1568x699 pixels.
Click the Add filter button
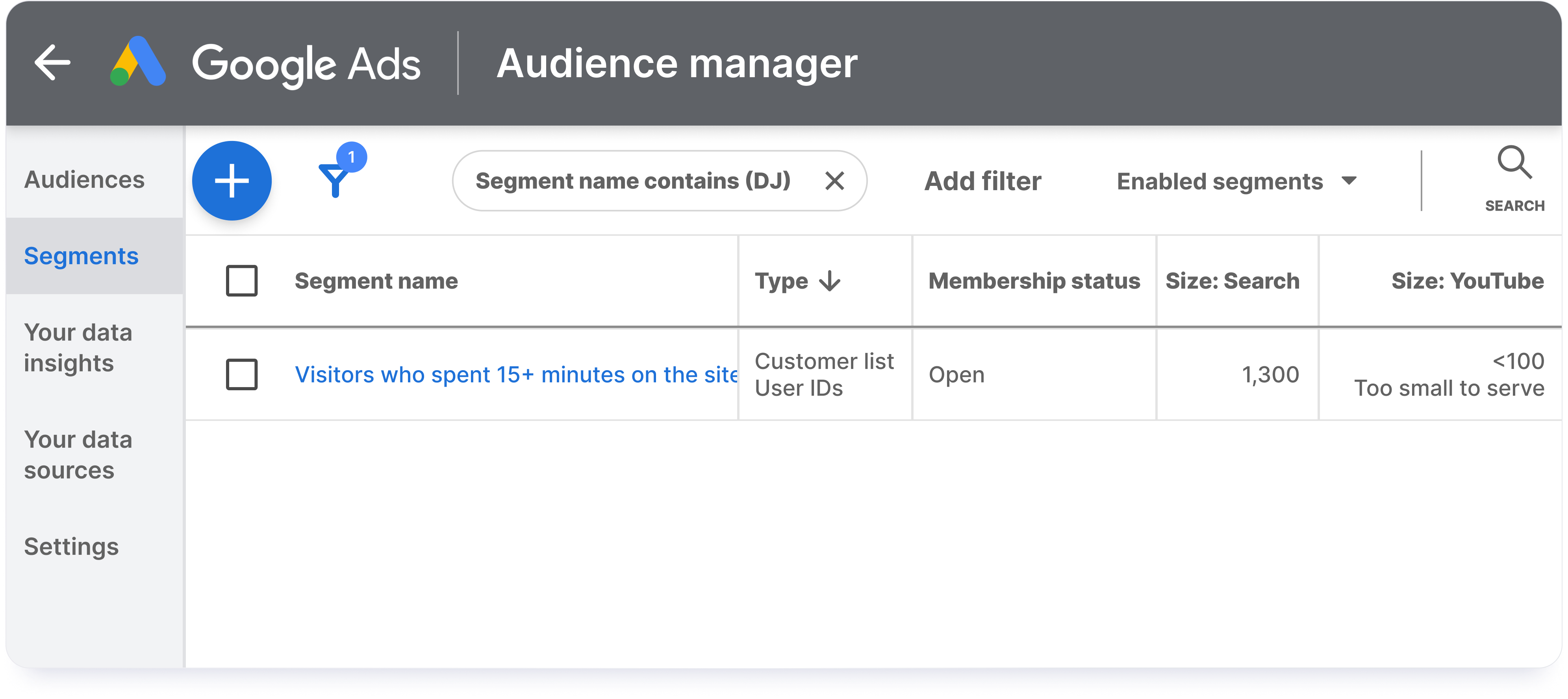(x=982, y=182)
